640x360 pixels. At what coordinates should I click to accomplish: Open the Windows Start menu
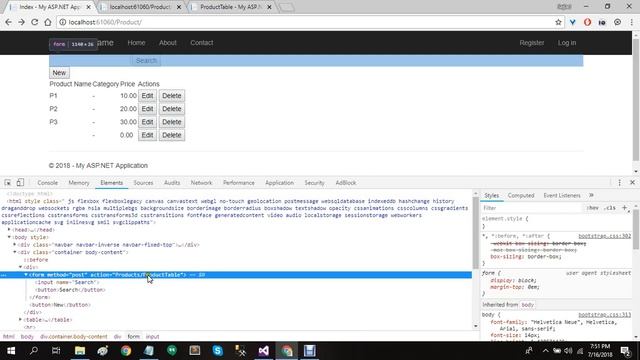(x=11, y=351)
